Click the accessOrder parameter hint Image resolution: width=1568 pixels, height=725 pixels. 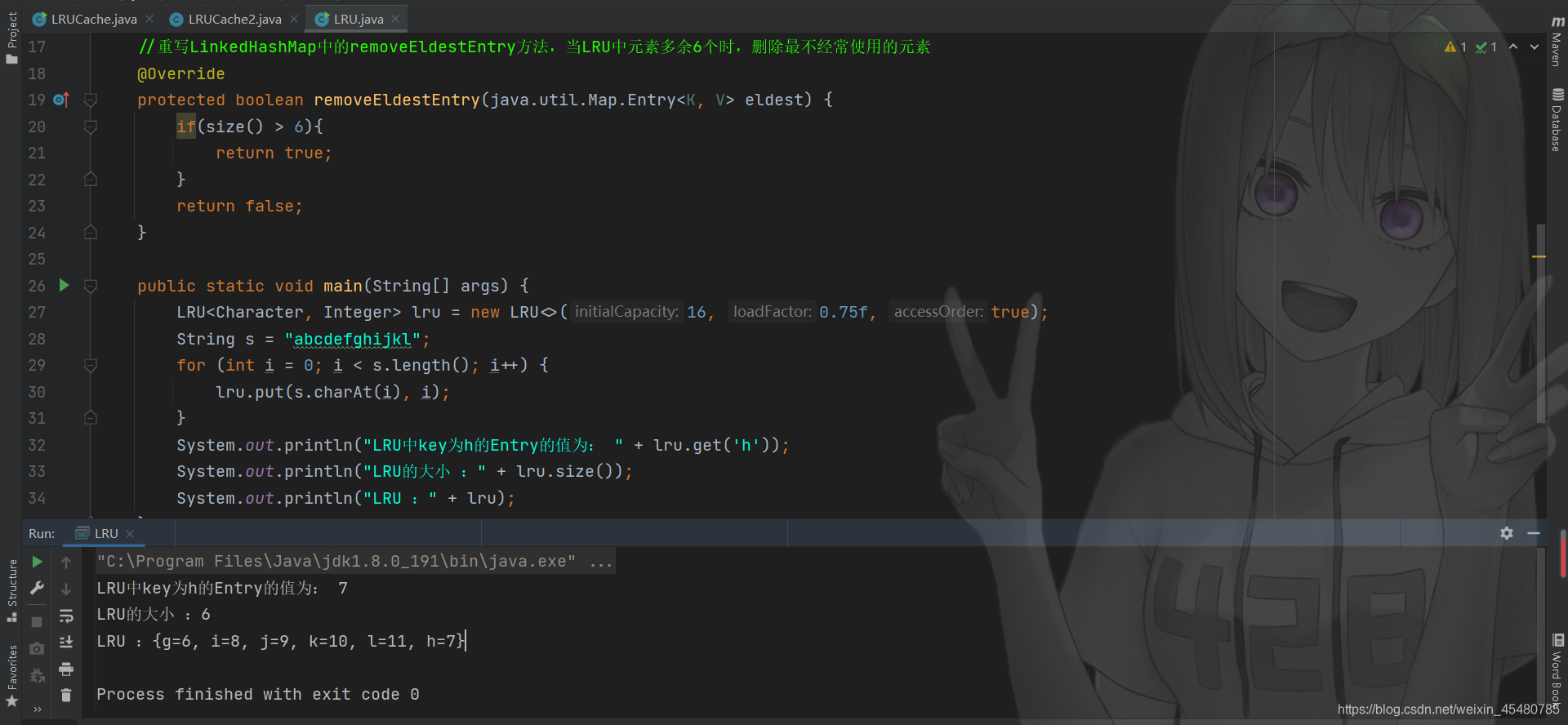tap(938, 312)
